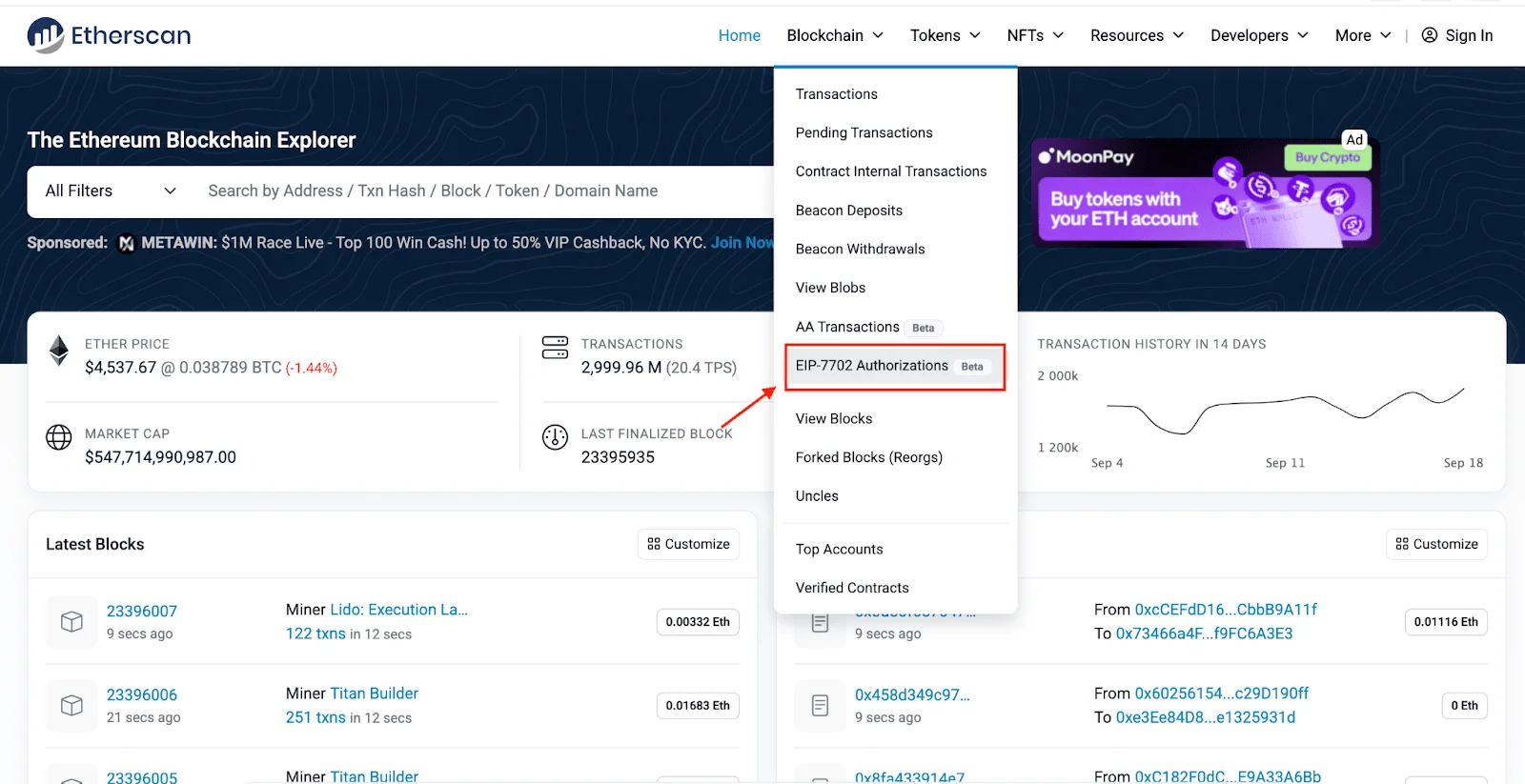Open block 23396005
Image resolution: width=1525 pixels, height=784 pixels.
[142, 776]
